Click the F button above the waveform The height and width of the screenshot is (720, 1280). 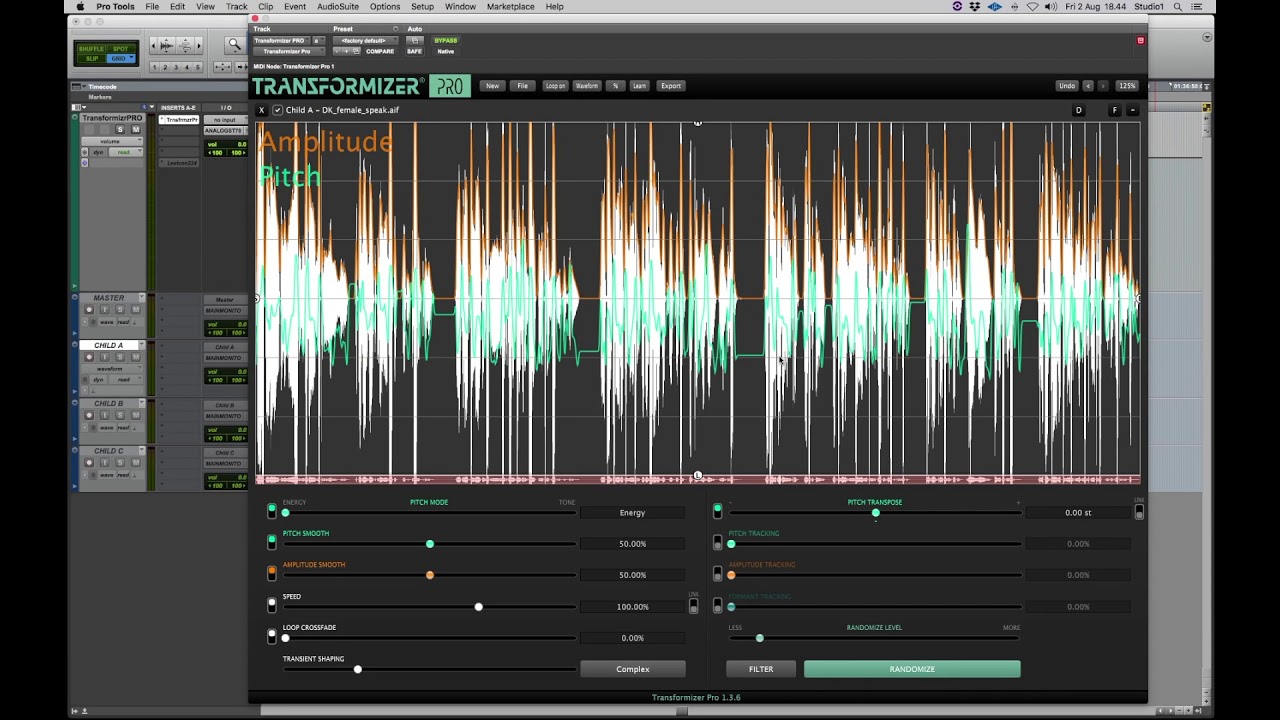point(1115,110)
